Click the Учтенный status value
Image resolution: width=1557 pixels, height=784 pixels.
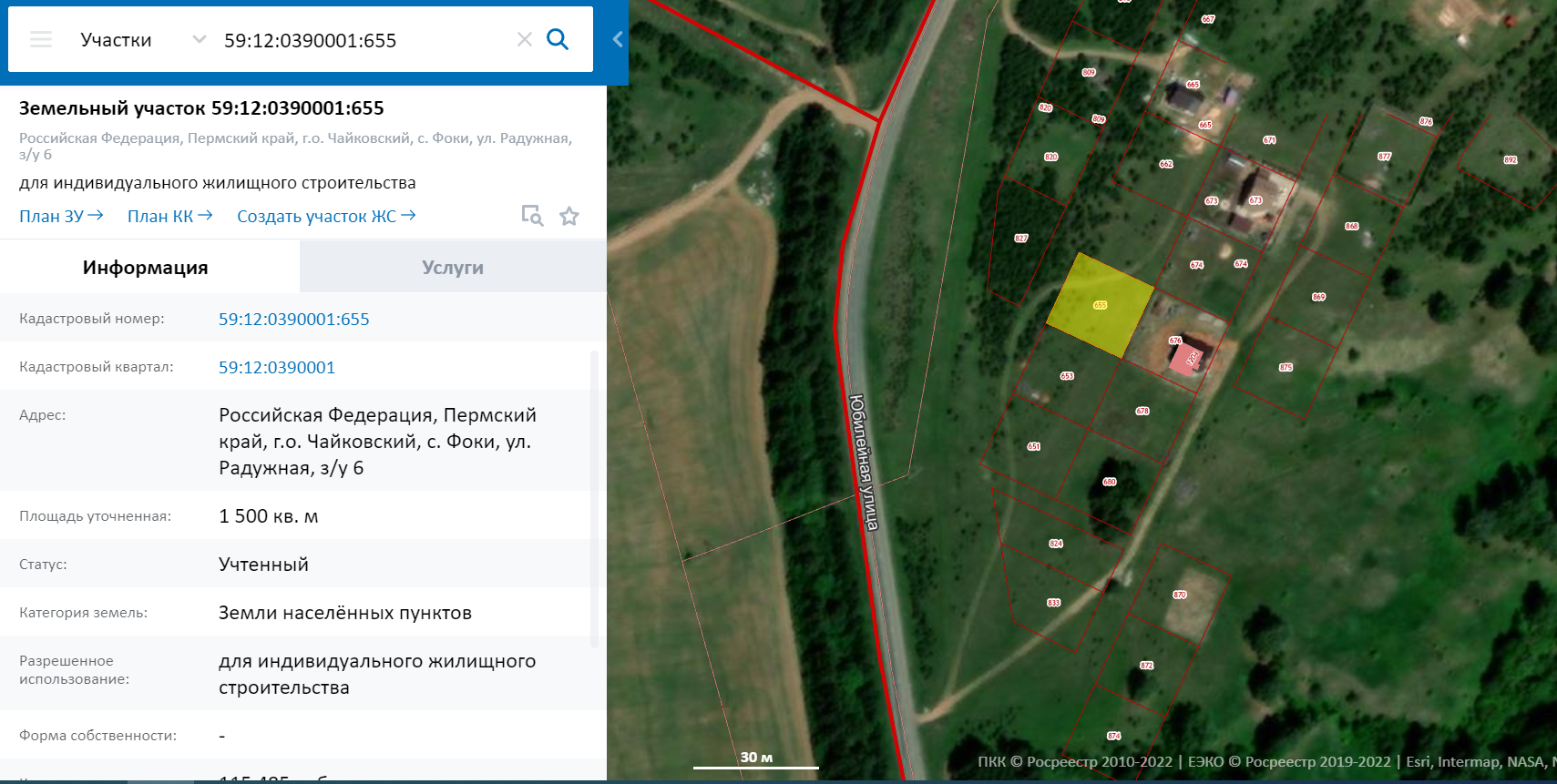point(263,565)
